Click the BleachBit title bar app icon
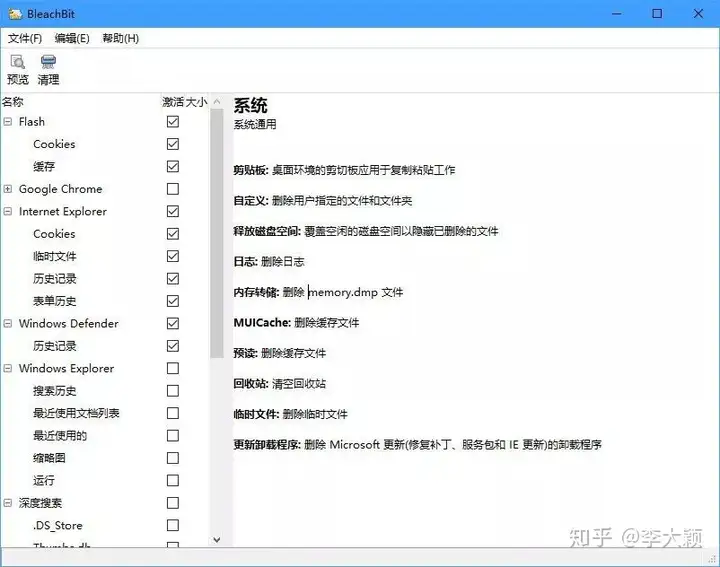The height and width of the screenshot is (567, 720). tap(15, 14)
